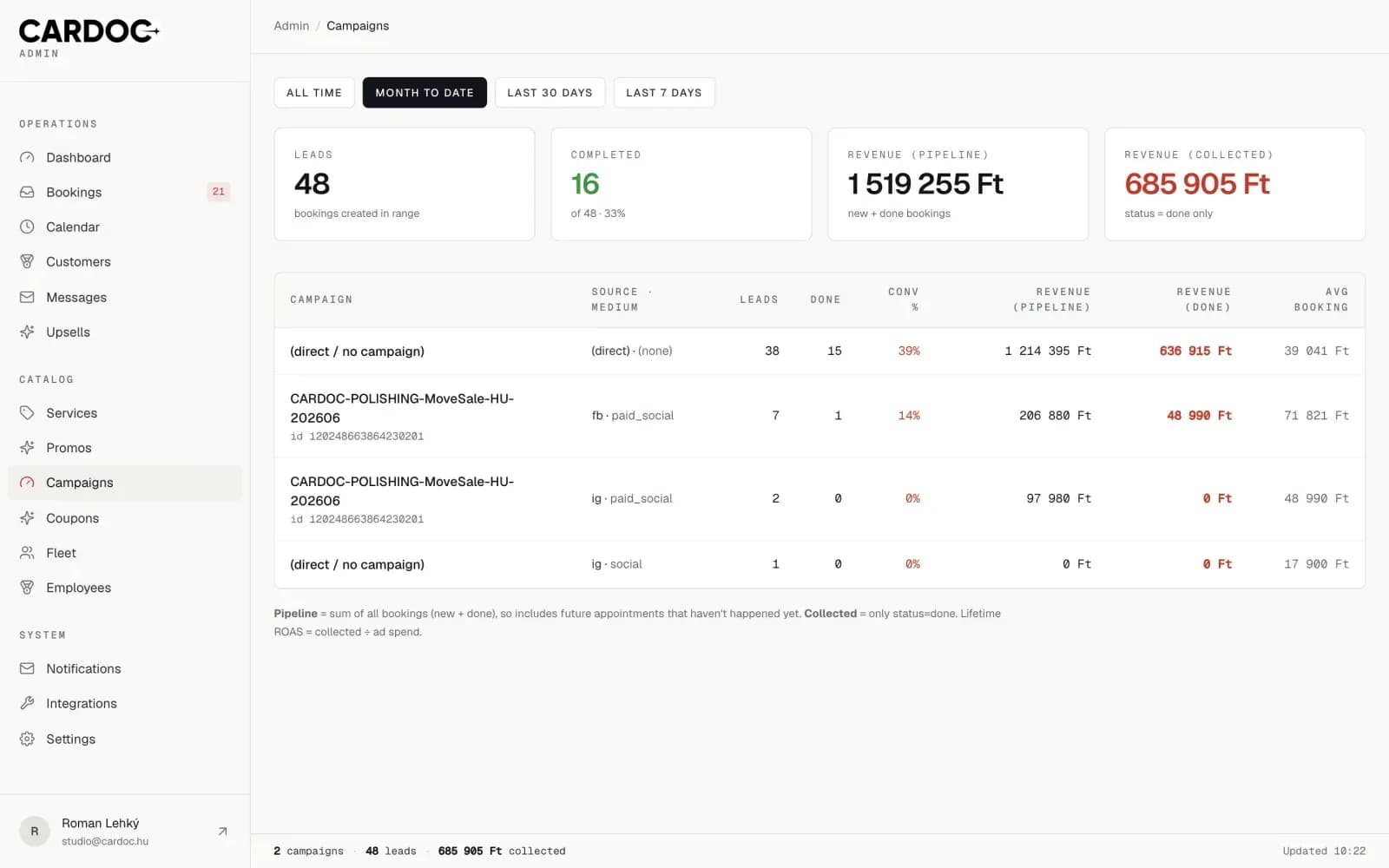The height and width of the screenshot is (868, 1389).
Task: Switch to Last 30 Days range
Action: tap(550, 93)
